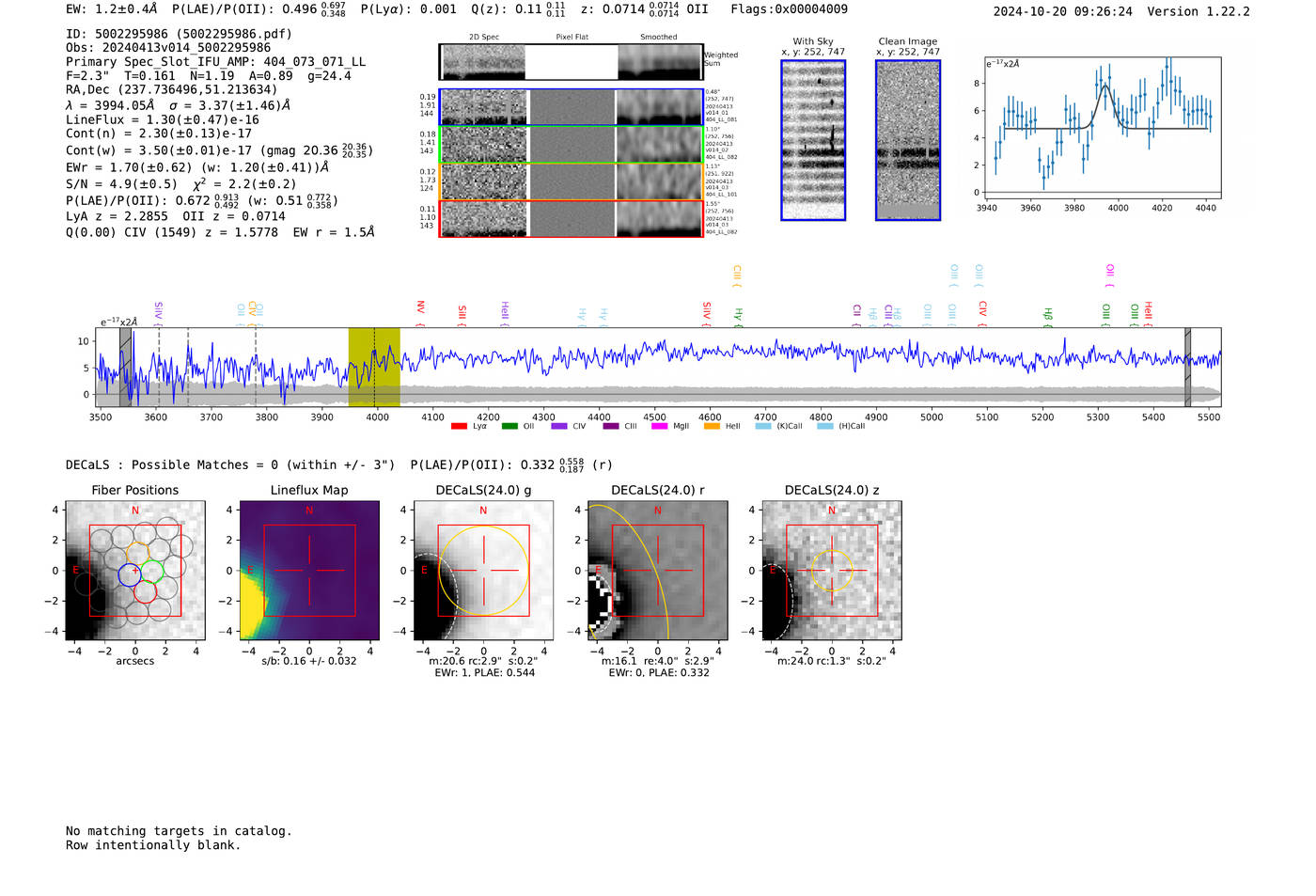The image size is (1316, 896).
Task: Click the (K)CaII legend swatch
Action: tap(763, 426)
